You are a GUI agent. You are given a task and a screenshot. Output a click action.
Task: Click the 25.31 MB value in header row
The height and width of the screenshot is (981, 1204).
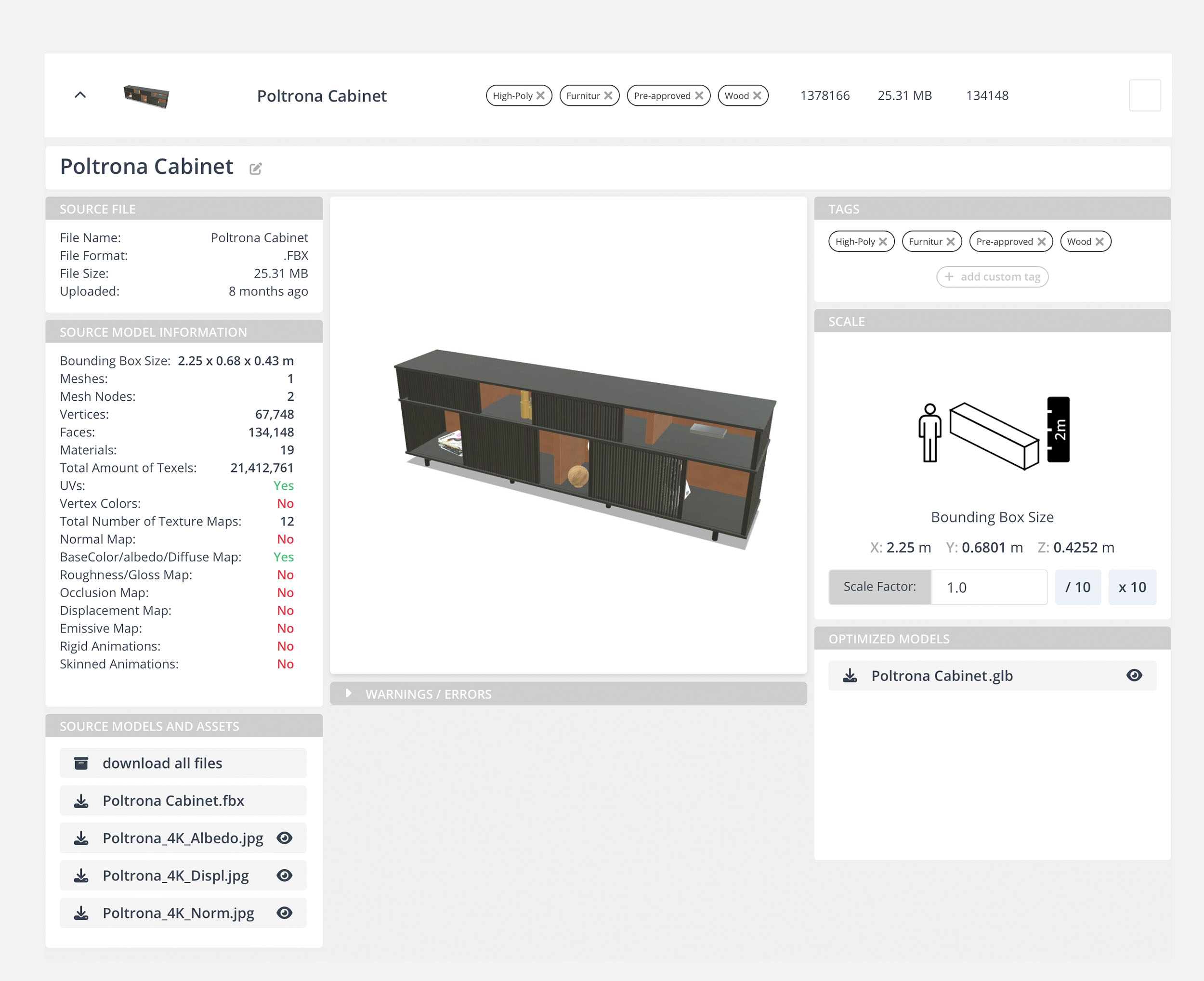(904, 95)
